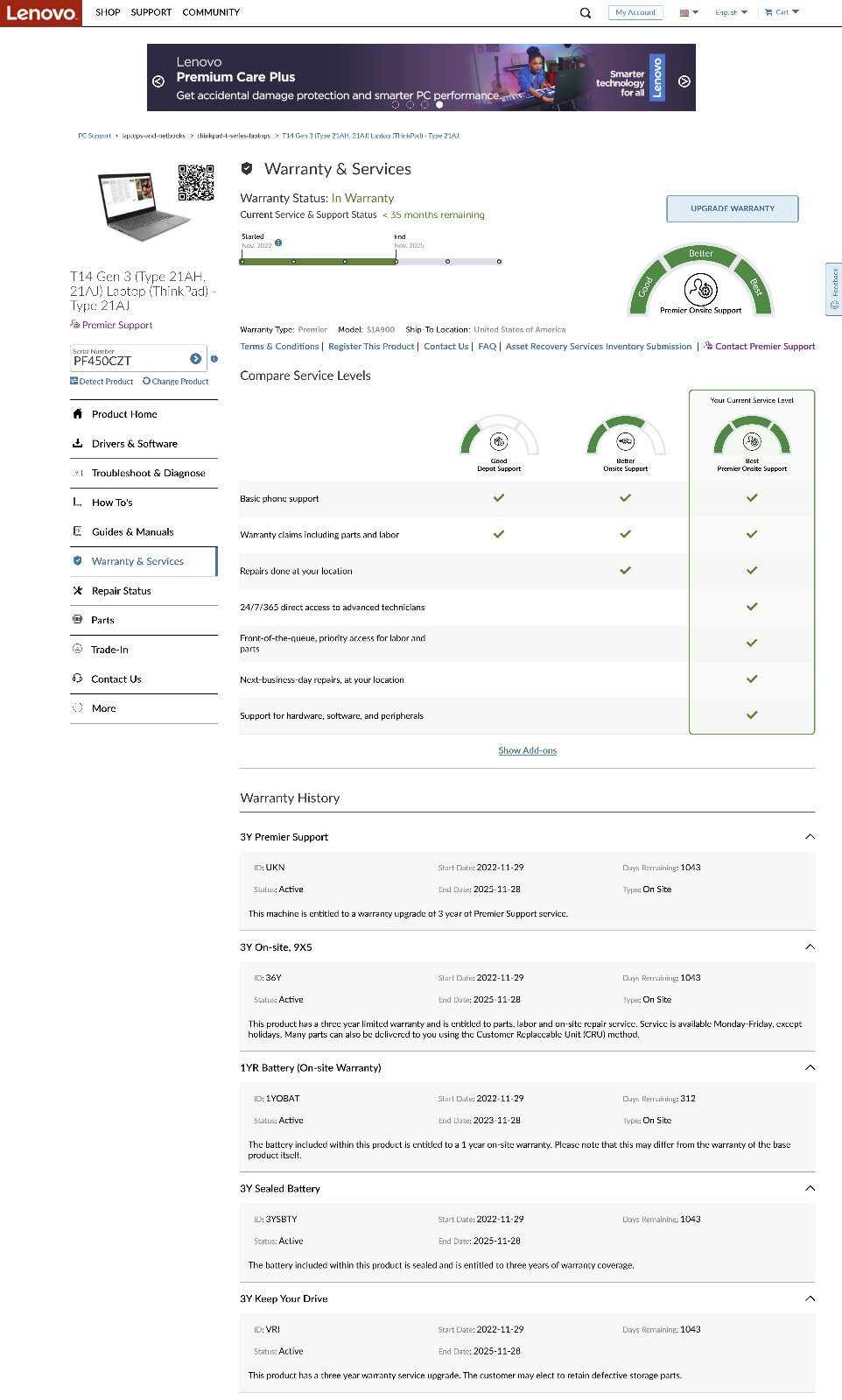
Task: Open Asset Recovery Services Inventory Submission link
Action: point(599,347)
